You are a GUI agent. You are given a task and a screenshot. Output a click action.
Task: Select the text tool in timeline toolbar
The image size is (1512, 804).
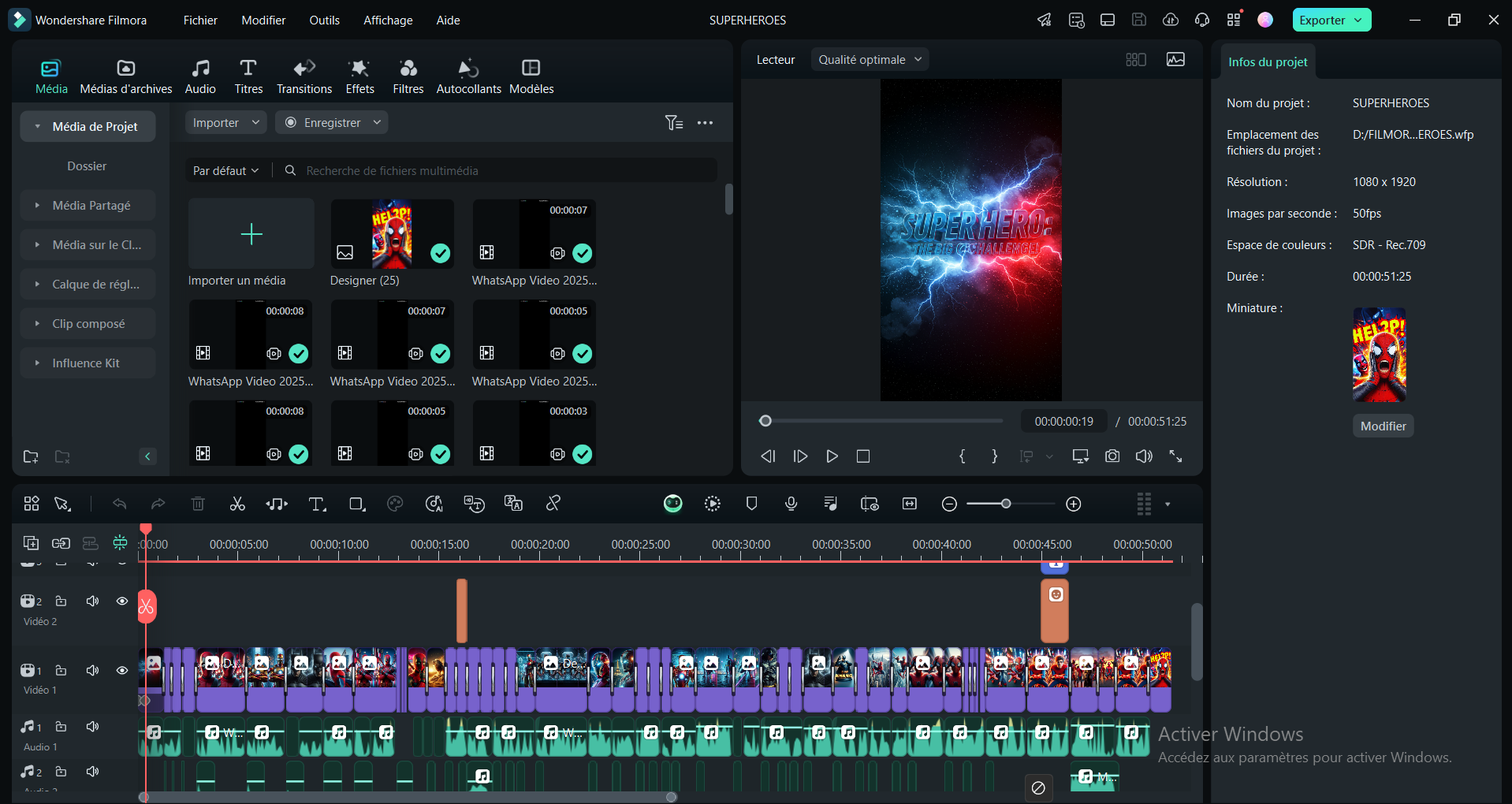tap(317, 504)
